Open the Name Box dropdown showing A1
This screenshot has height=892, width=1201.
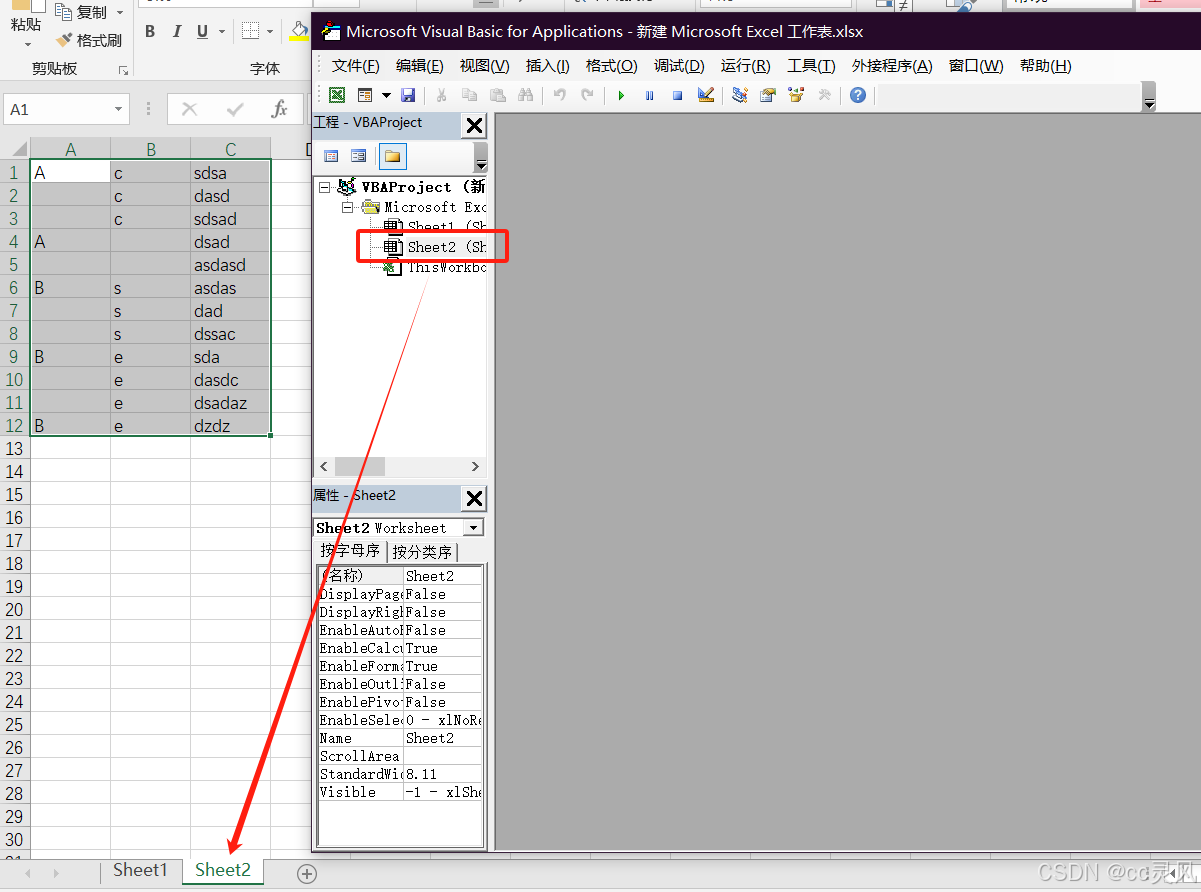(x=119, y=110)
